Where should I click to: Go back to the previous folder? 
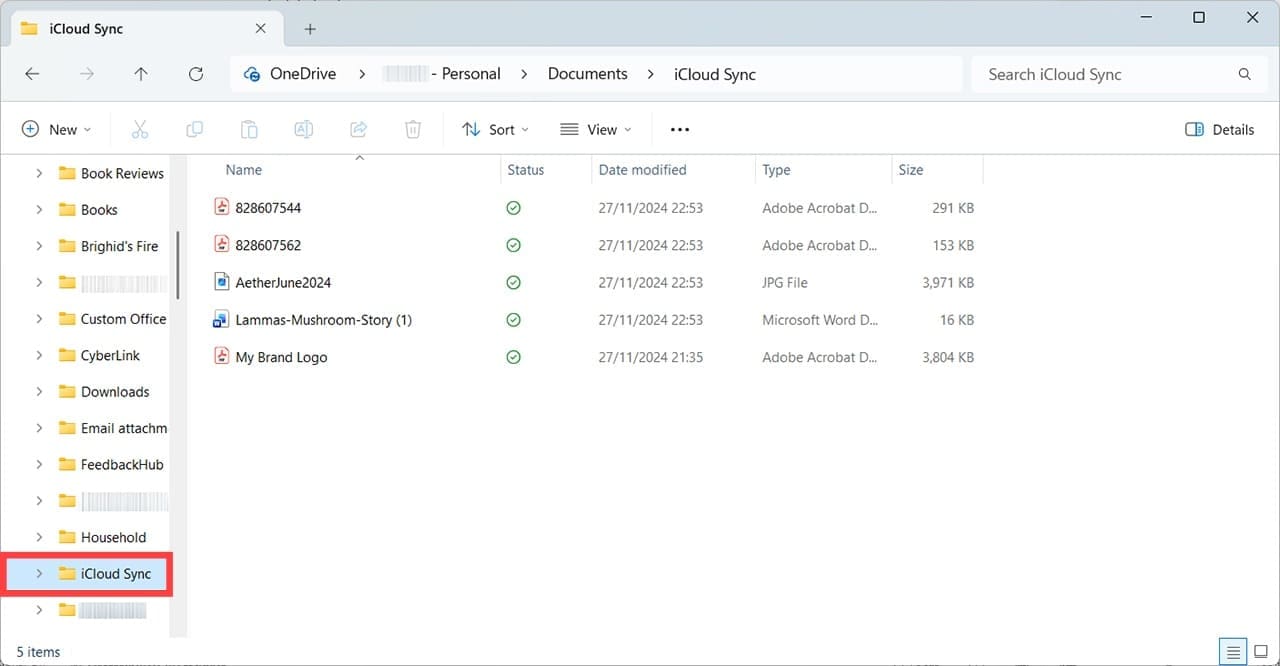(32, 74)
